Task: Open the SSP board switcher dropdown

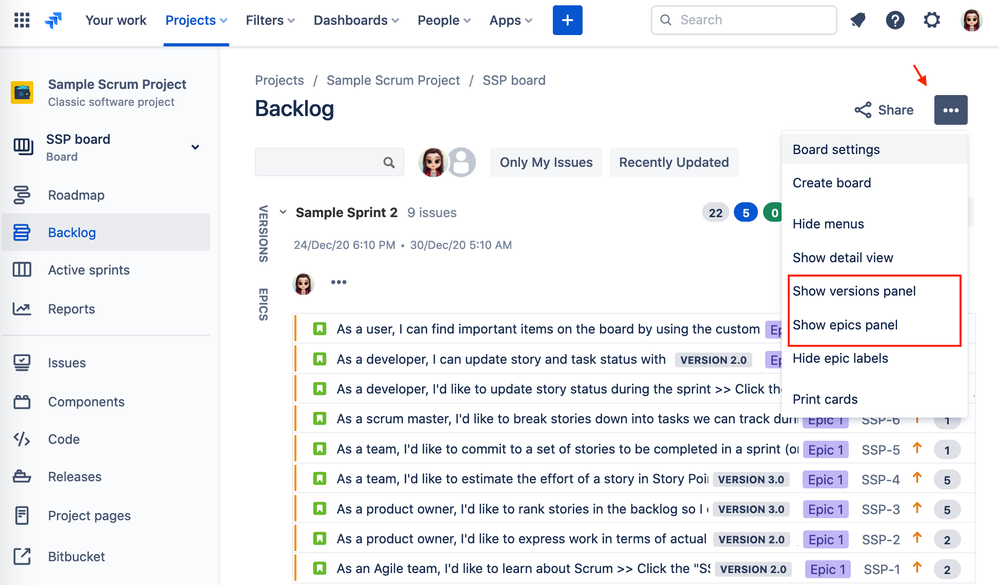Action: coord(195,147)
